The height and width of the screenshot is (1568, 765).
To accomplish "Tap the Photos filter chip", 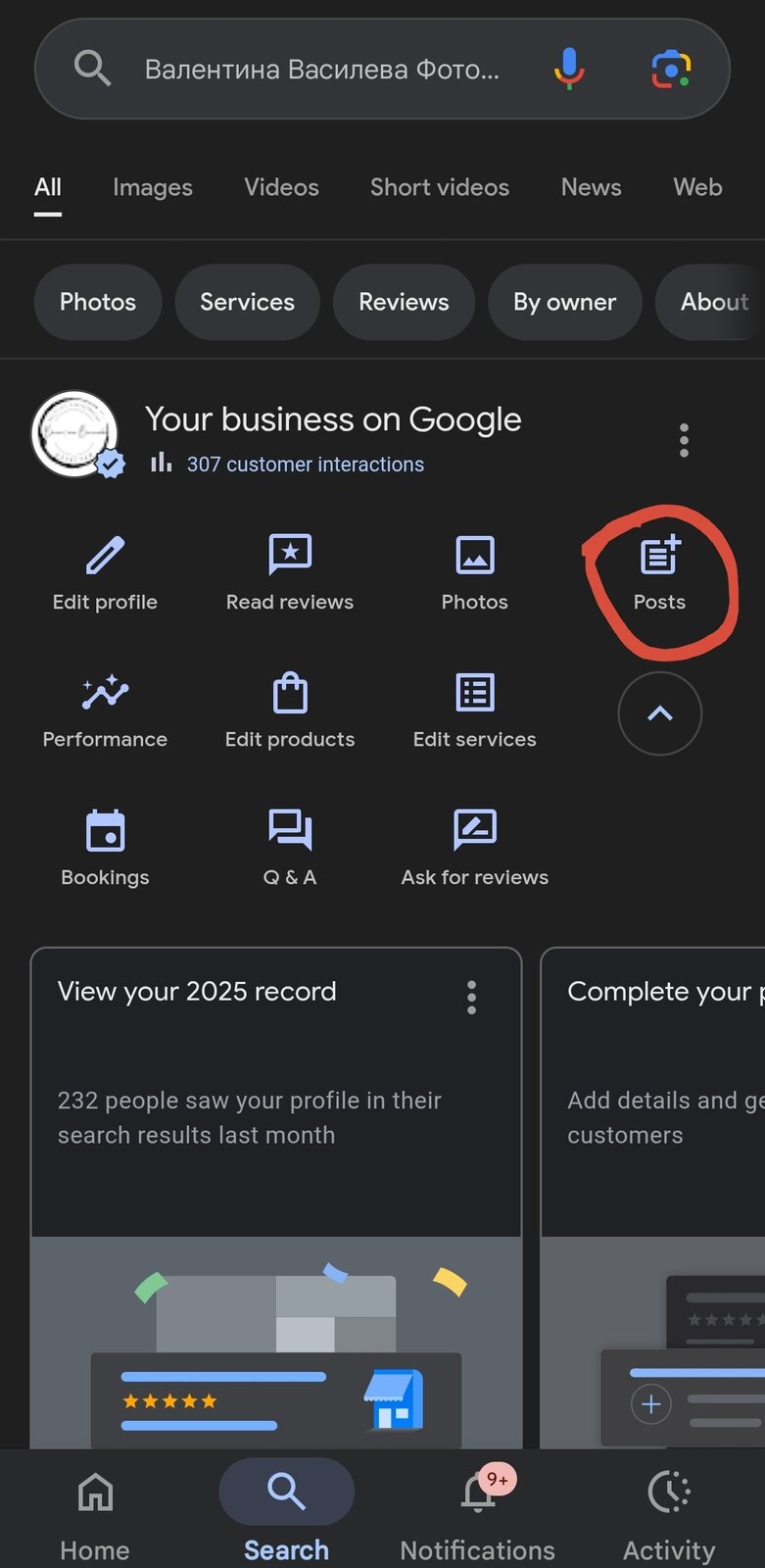I will [98, 302].
